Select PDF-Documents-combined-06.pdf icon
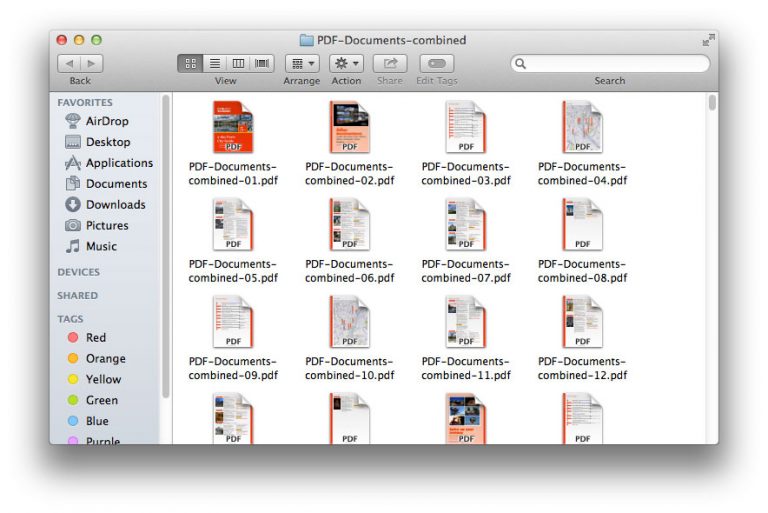768x513 pixels. (350, 224)
